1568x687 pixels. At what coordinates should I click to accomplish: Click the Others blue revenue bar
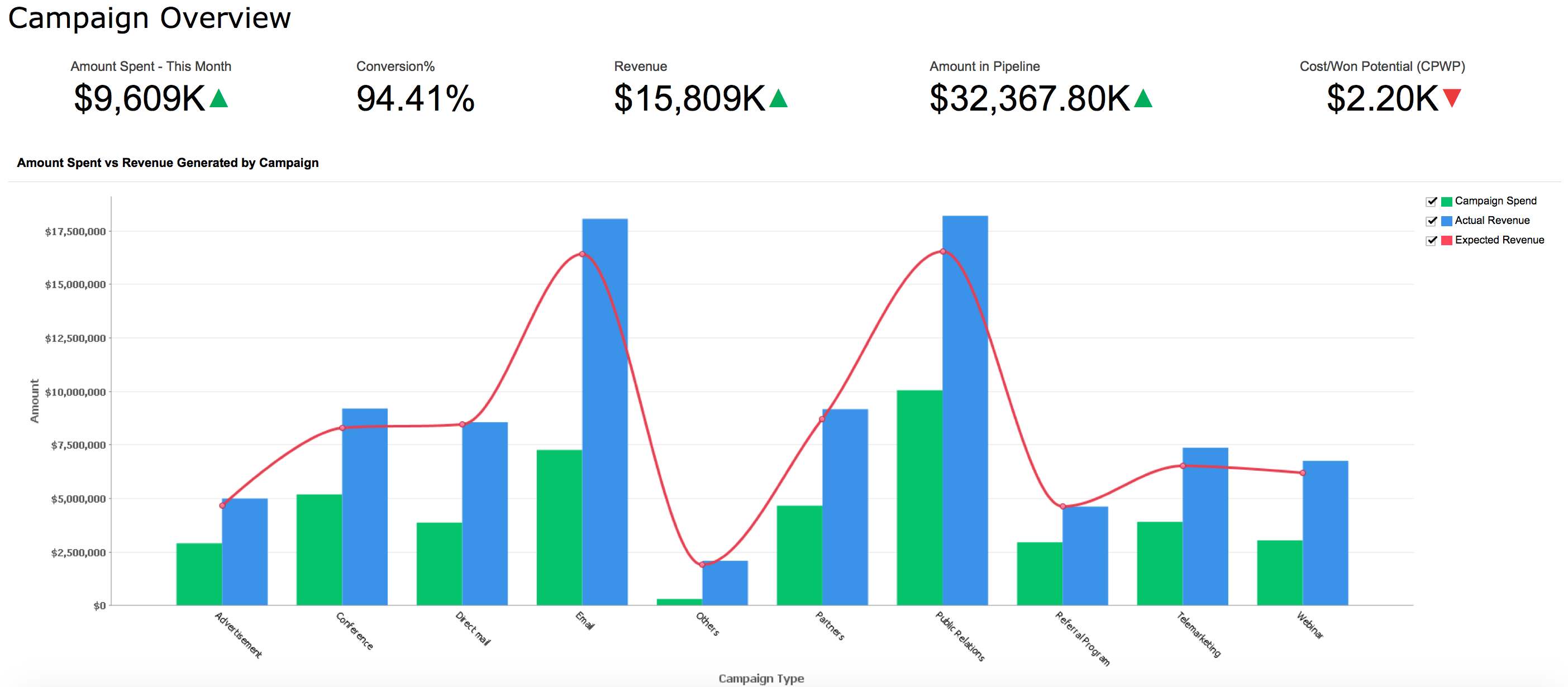[725, 583]
